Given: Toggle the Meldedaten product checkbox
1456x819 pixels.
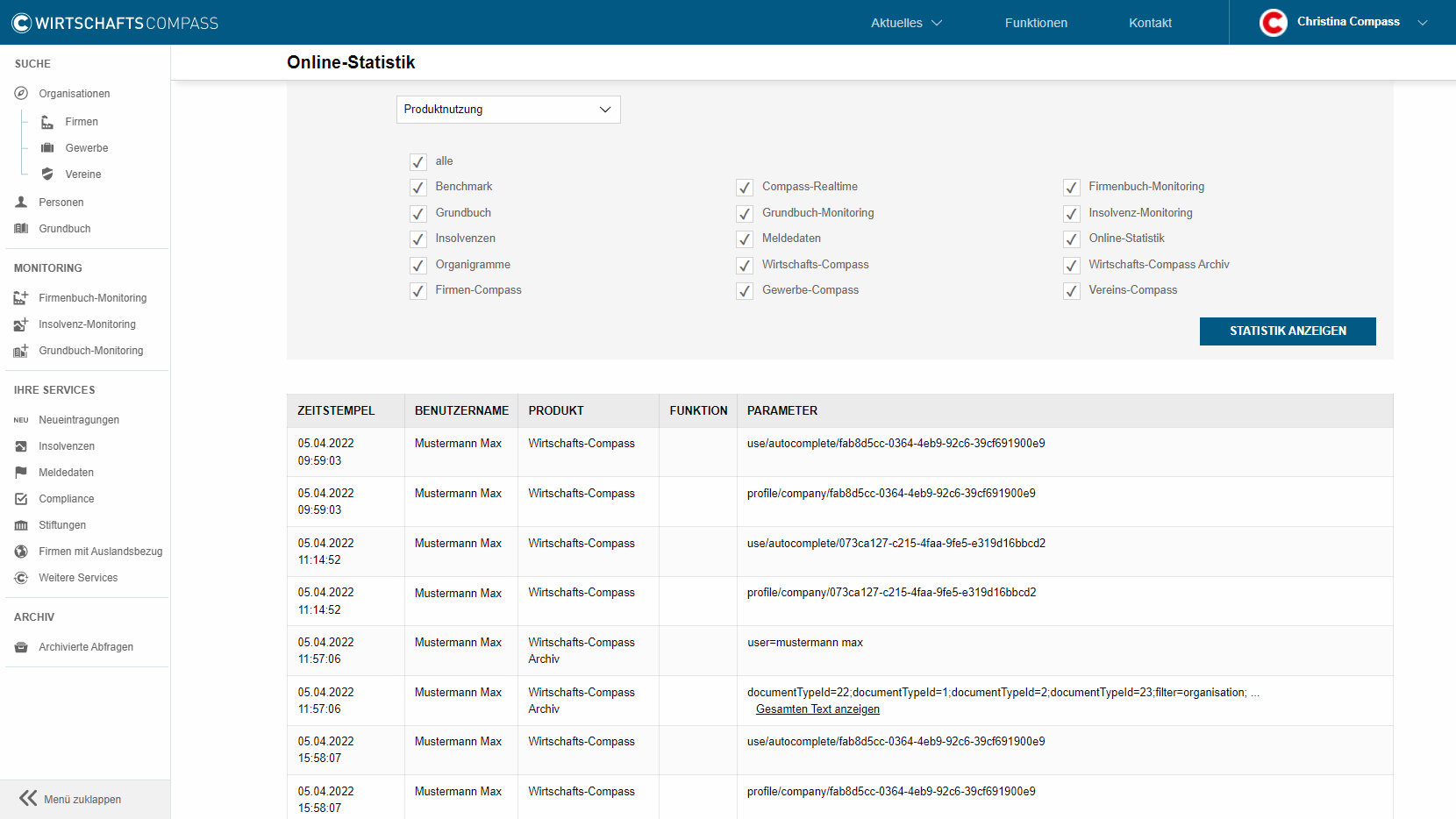Looking at the screenshot, I should (745, 239).
